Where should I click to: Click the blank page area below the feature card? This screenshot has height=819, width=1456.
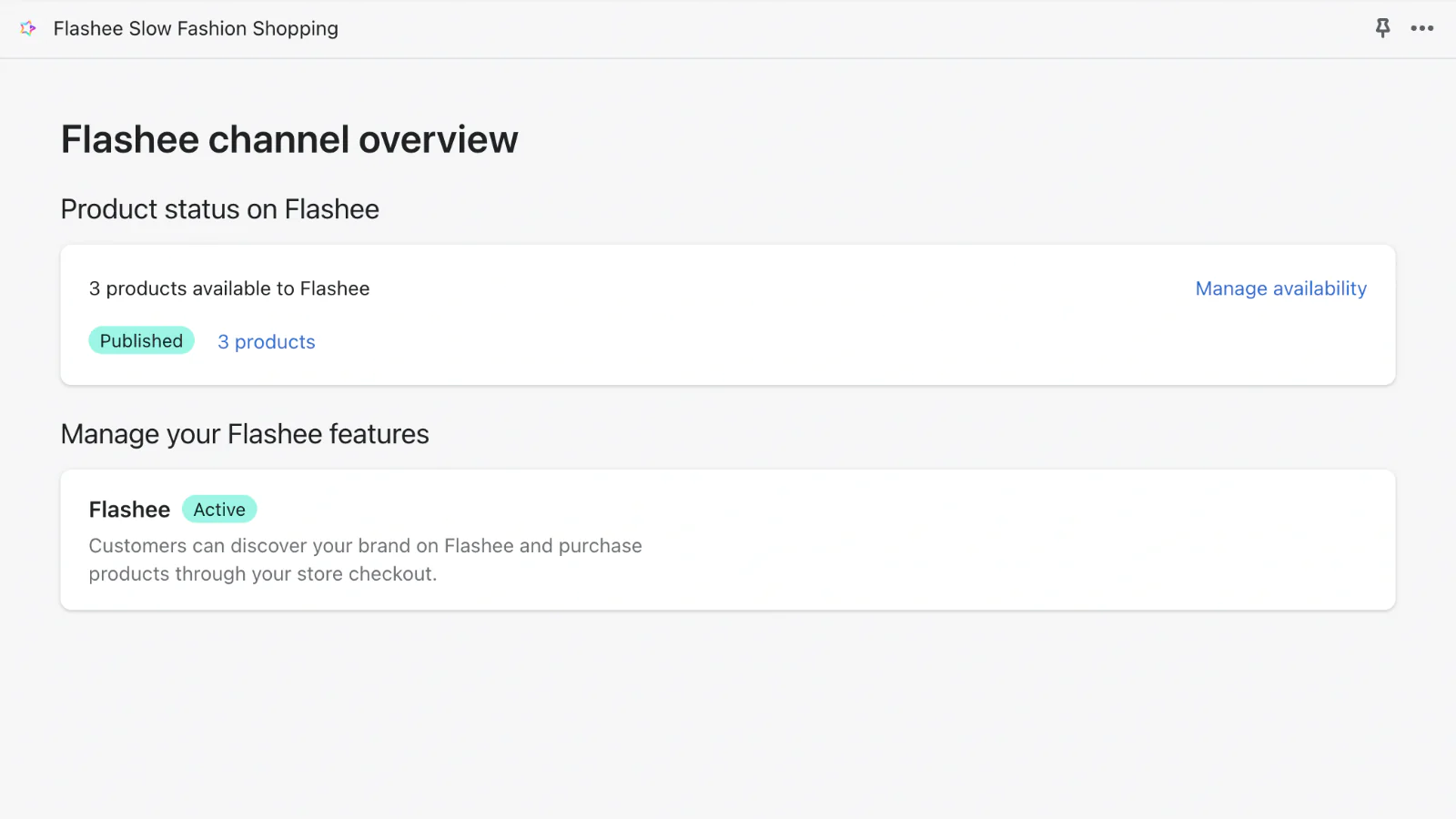tap(728, 719)
